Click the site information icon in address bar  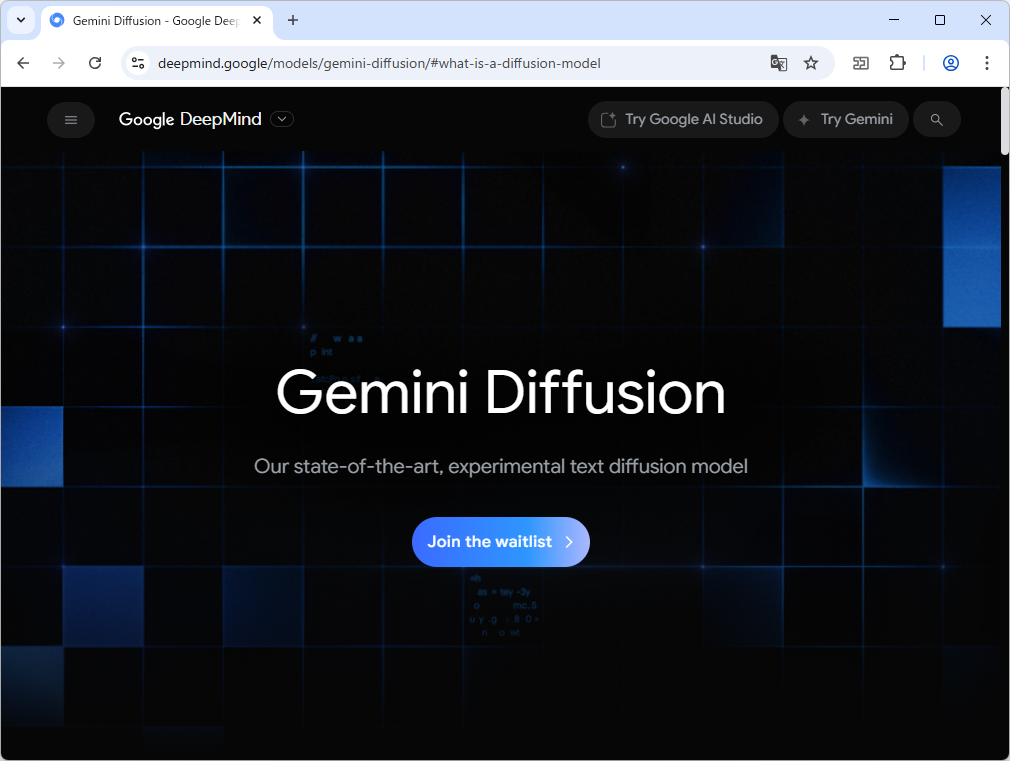tap(136, 62)
